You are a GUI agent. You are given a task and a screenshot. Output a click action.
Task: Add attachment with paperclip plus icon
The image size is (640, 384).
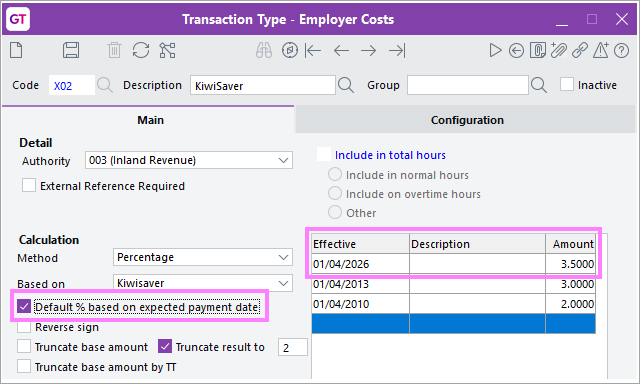click(x=559, y=51)
